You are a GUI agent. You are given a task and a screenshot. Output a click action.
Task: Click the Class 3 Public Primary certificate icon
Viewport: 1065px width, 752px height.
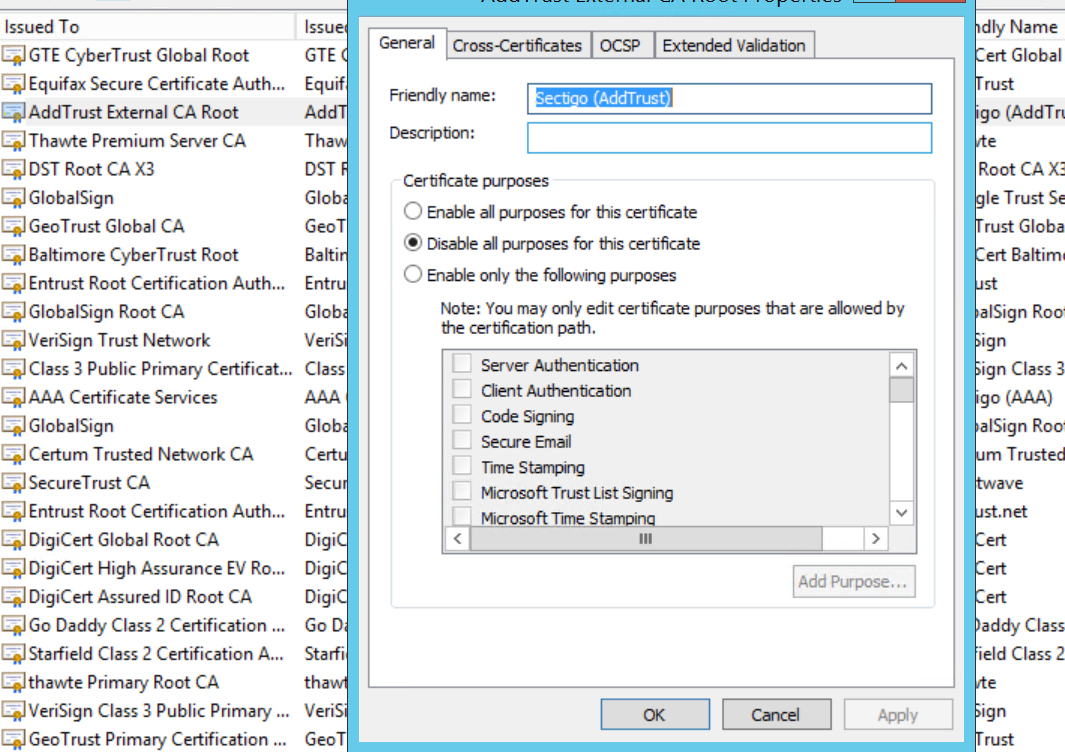[x=14, y=369]
